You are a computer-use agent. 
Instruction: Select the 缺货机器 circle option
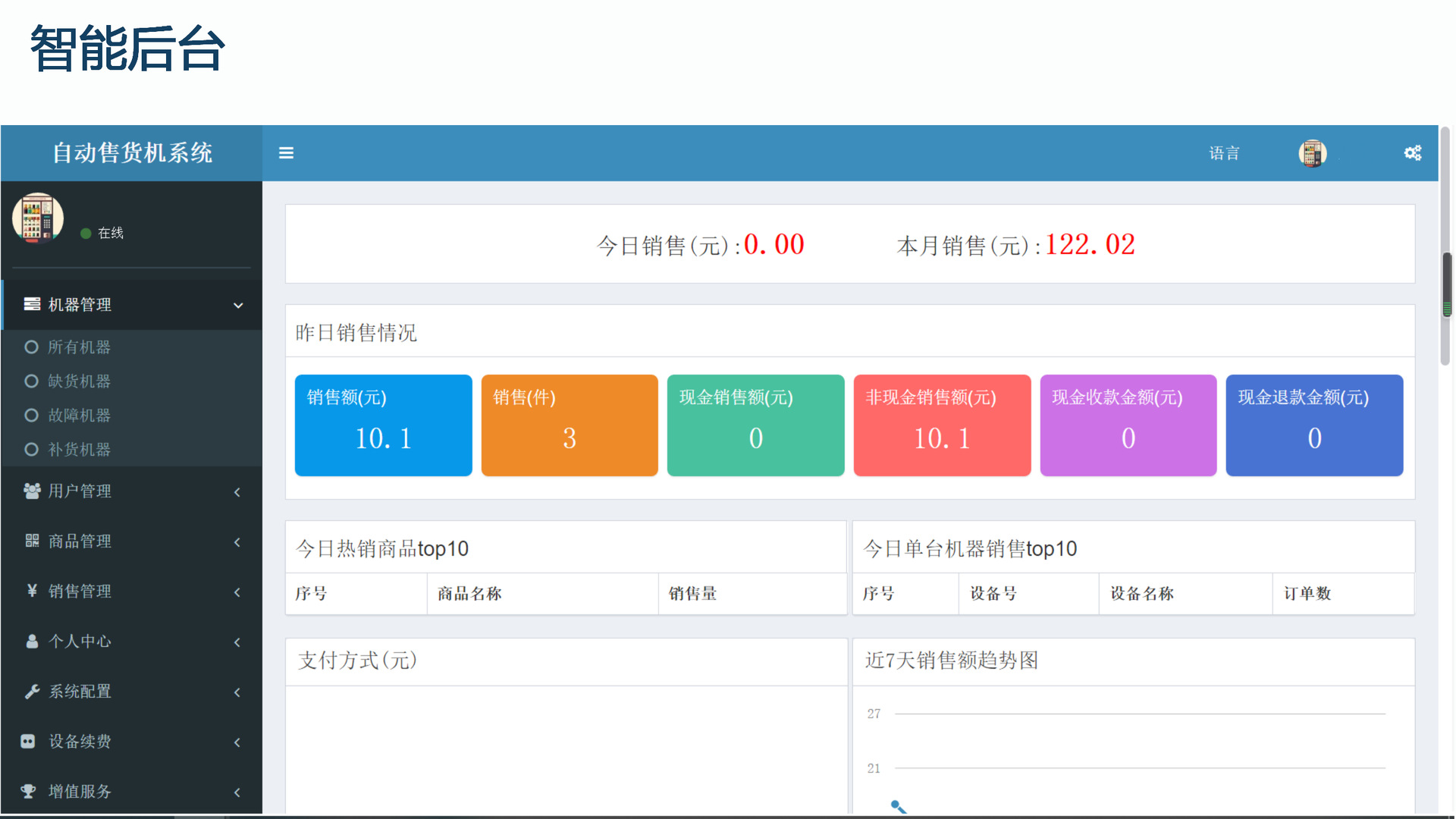coord(31,381)
